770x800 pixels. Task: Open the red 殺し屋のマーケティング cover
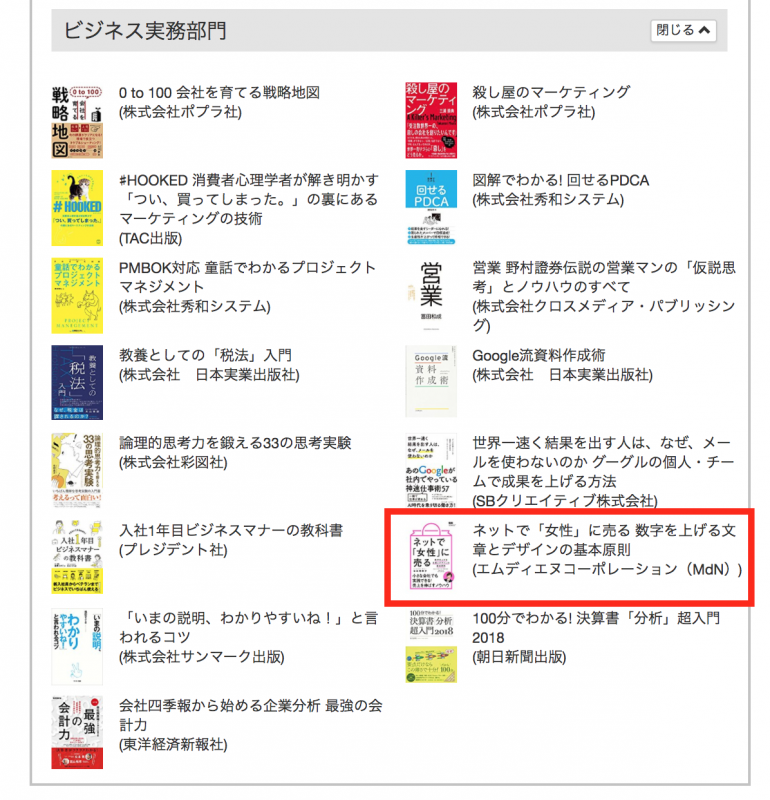[x=431, y=120]
